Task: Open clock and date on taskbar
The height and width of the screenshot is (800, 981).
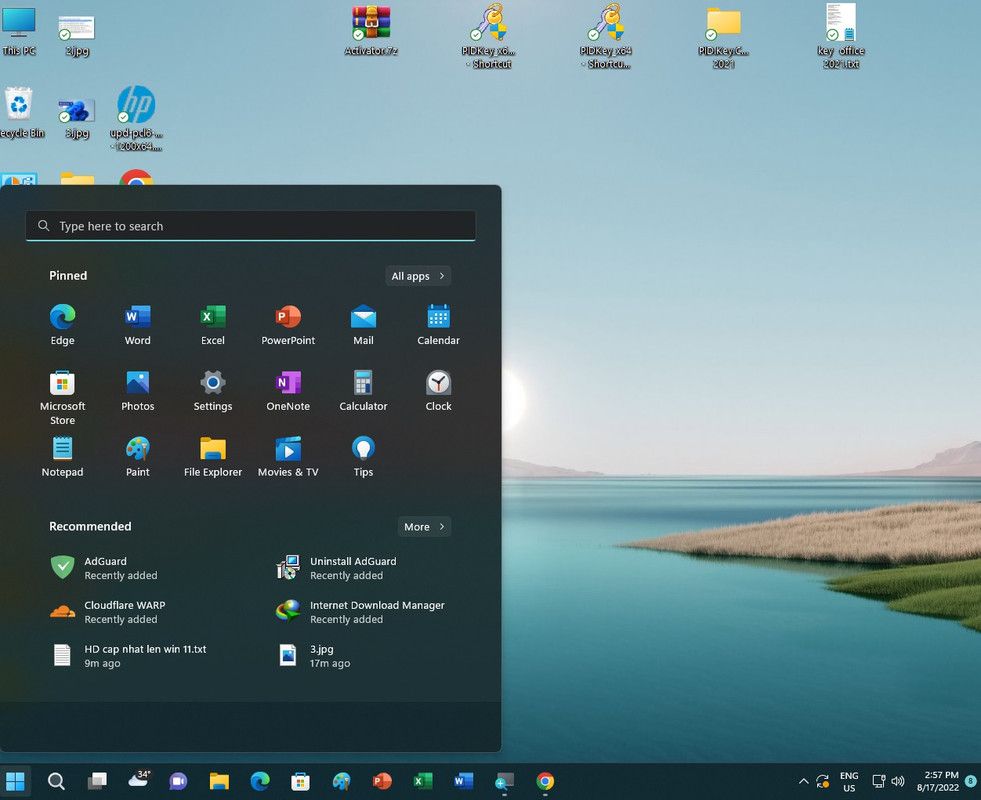Action: (x=937, y=781)
